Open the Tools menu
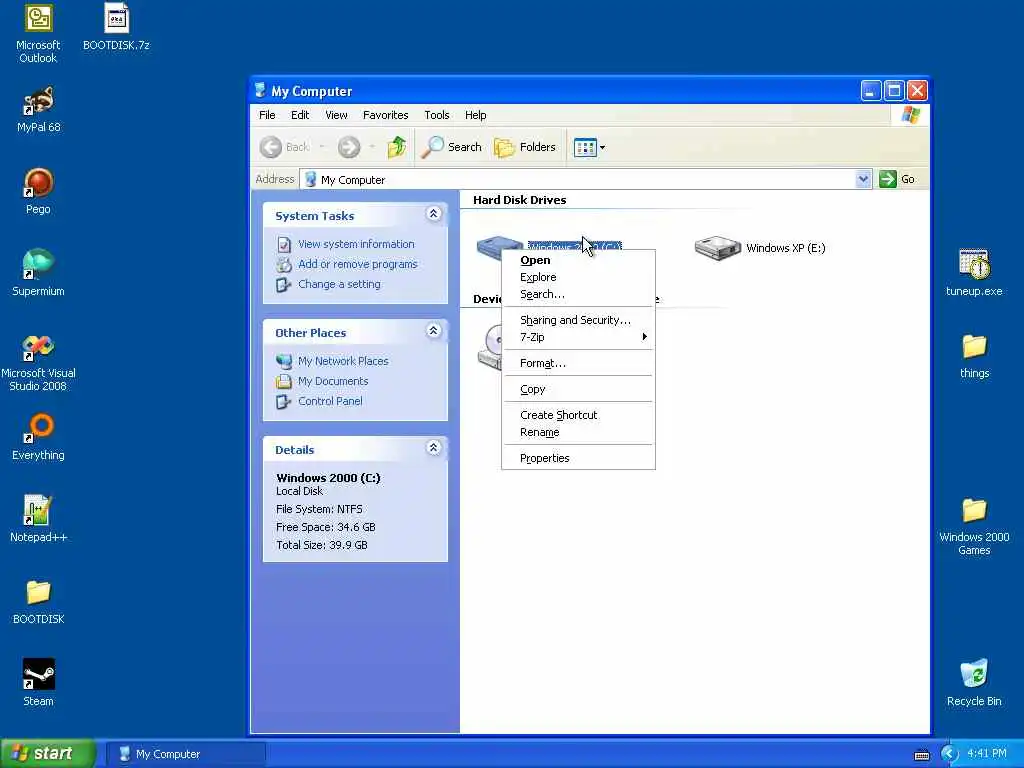The image size is (1024, 768). (436, 115)
